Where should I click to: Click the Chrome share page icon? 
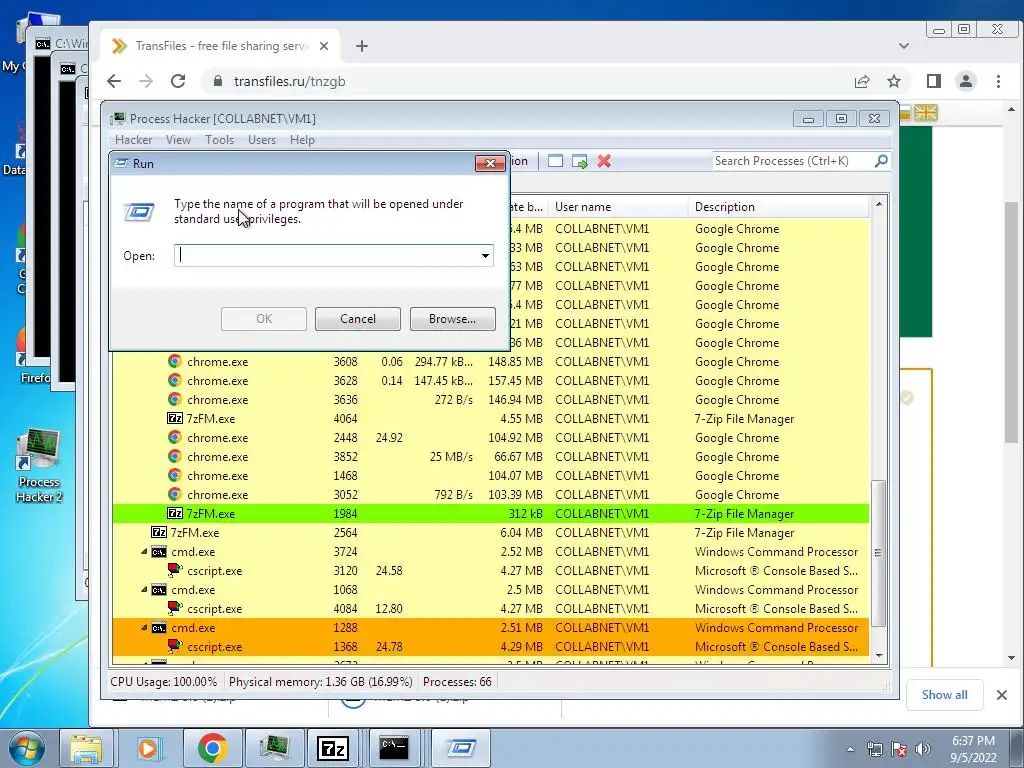tap(862, 81)
